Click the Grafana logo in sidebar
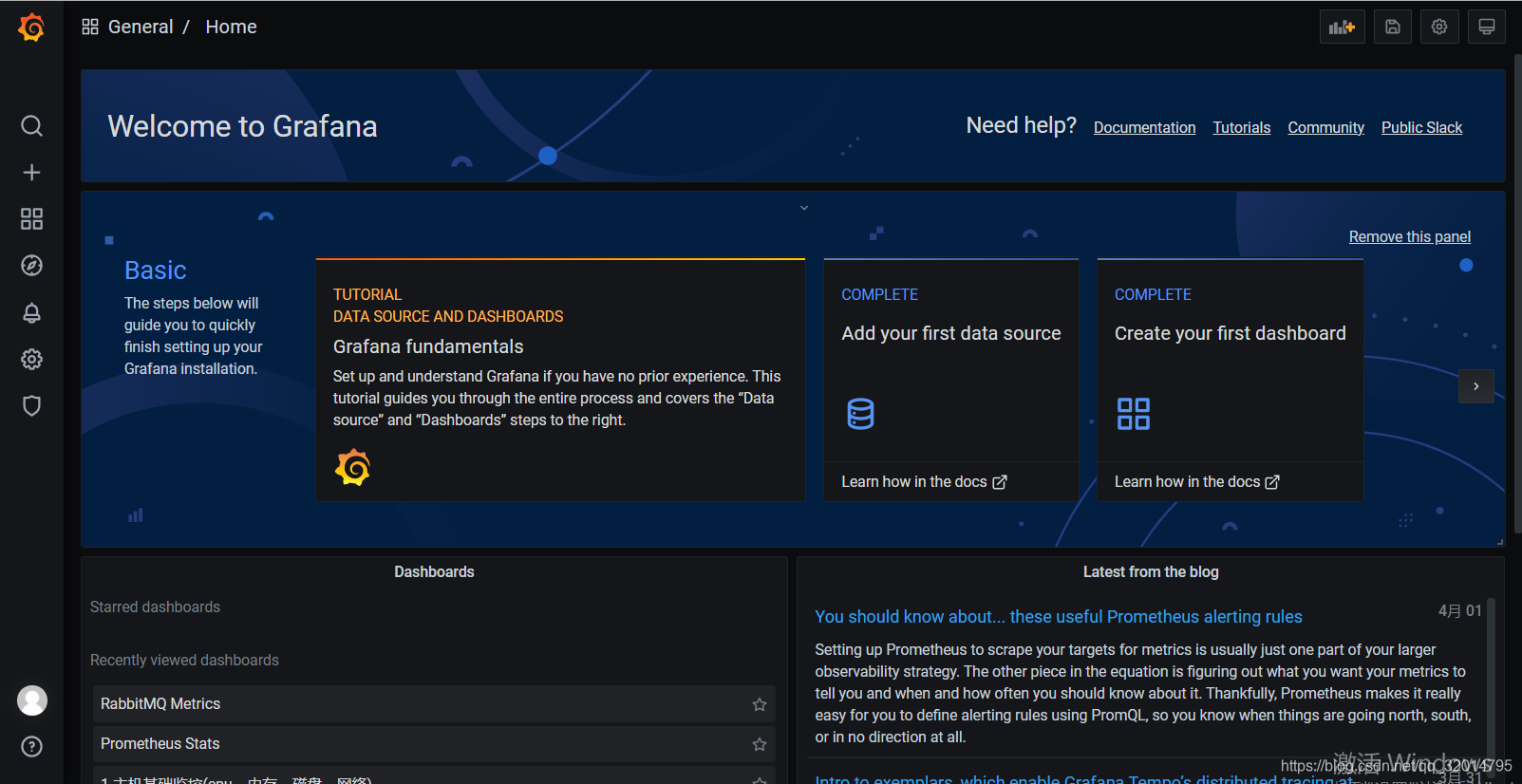The width and height of the screenshot is (1522, 784). coord(31,28)
